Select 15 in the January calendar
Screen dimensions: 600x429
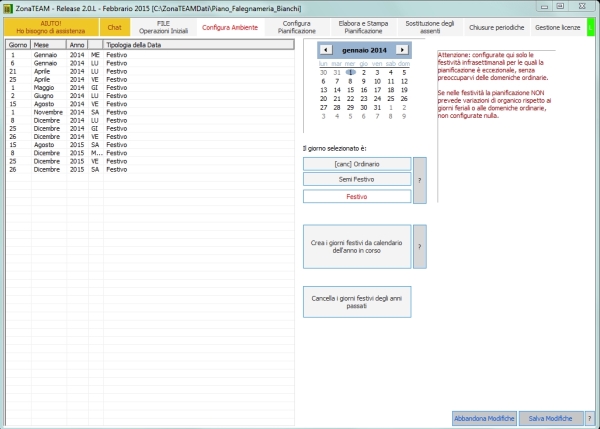pos(350,90)
